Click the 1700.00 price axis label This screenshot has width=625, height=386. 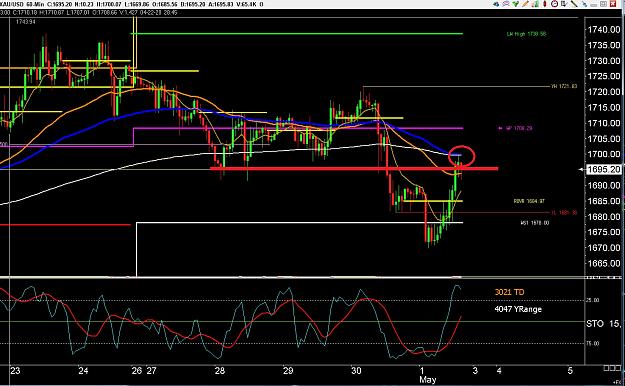(603, 154)
